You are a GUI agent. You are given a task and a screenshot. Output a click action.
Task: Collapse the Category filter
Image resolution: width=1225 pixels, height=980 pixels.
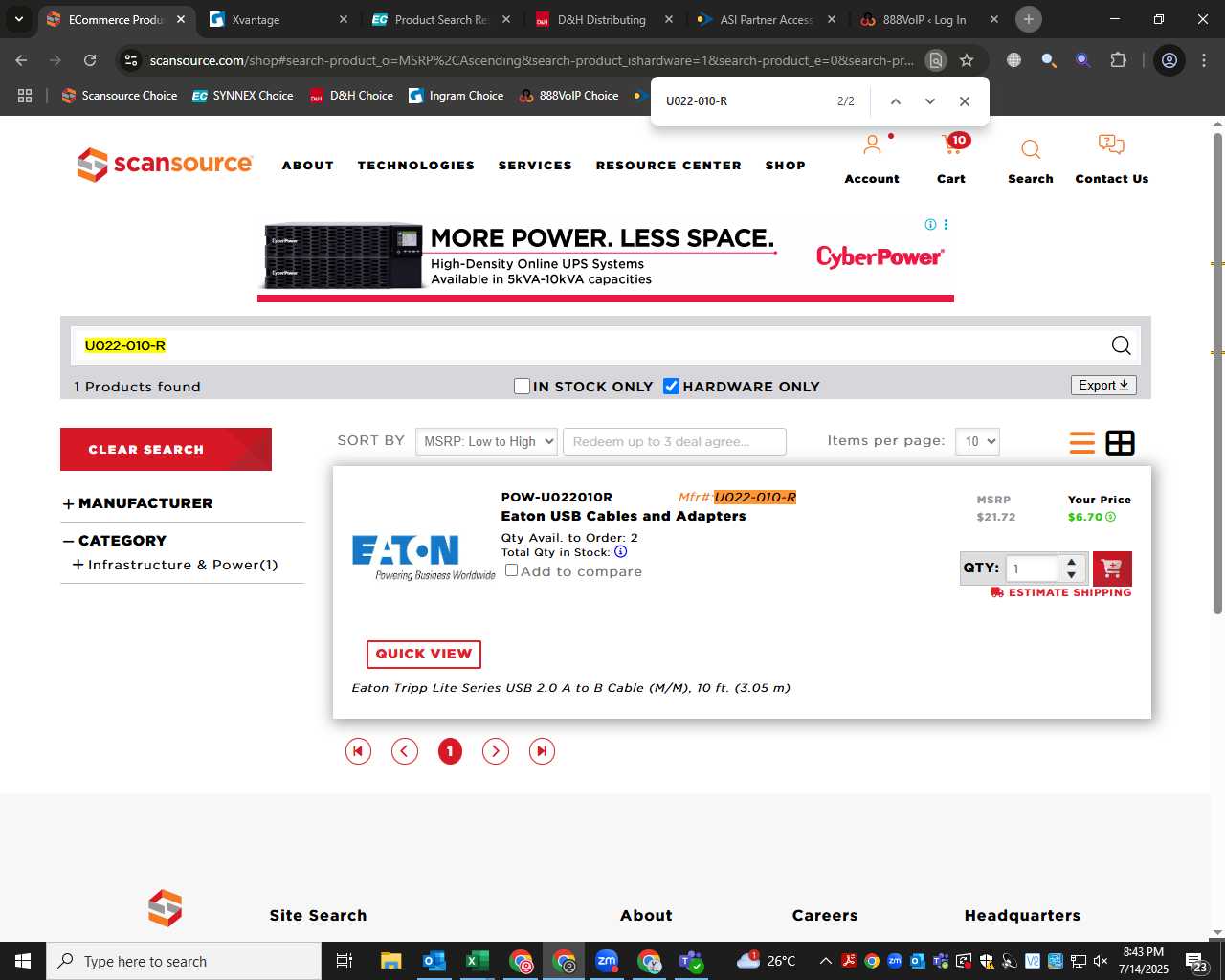(68, 541)
